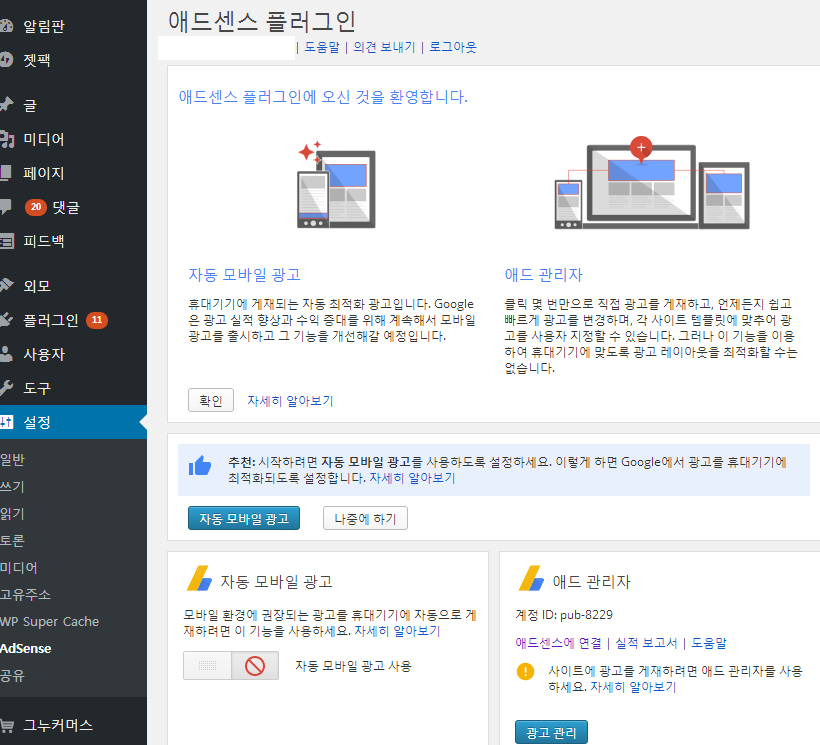Click the 광고 관리 button

(551, 732)
